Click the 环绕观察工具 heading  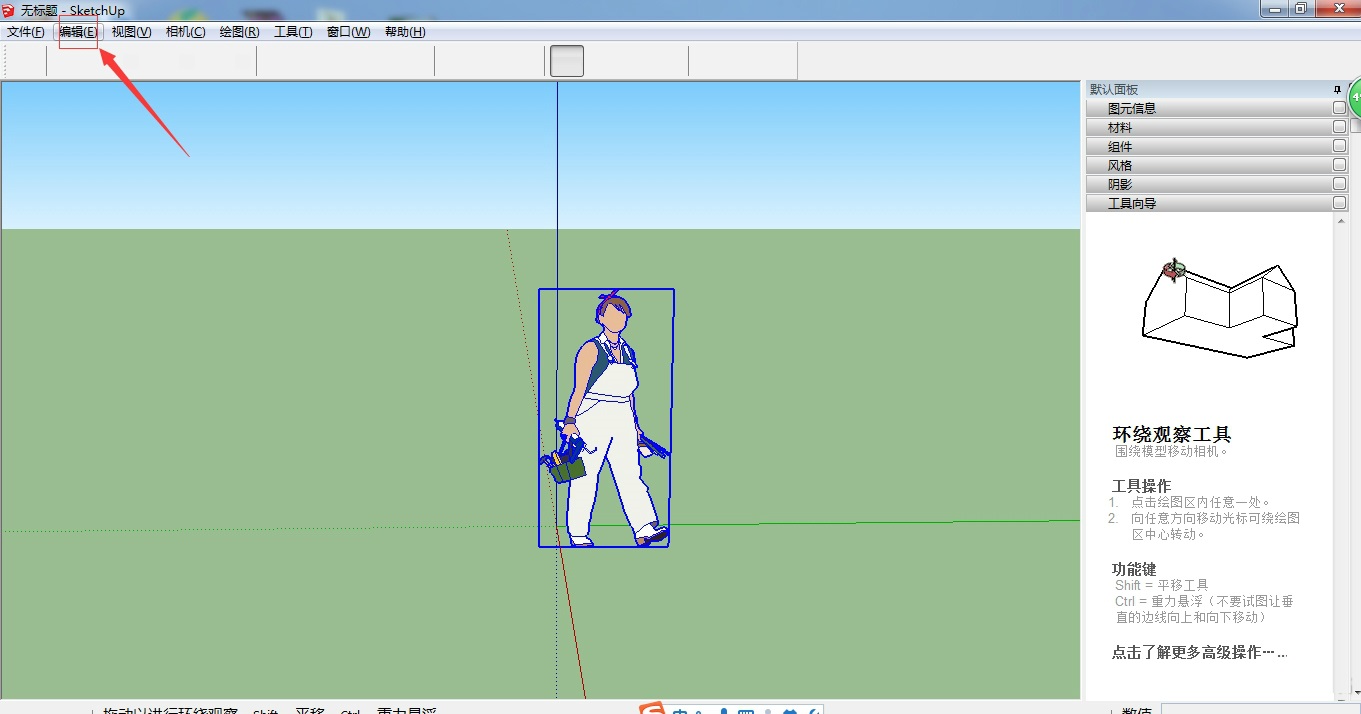(1172, 435)
